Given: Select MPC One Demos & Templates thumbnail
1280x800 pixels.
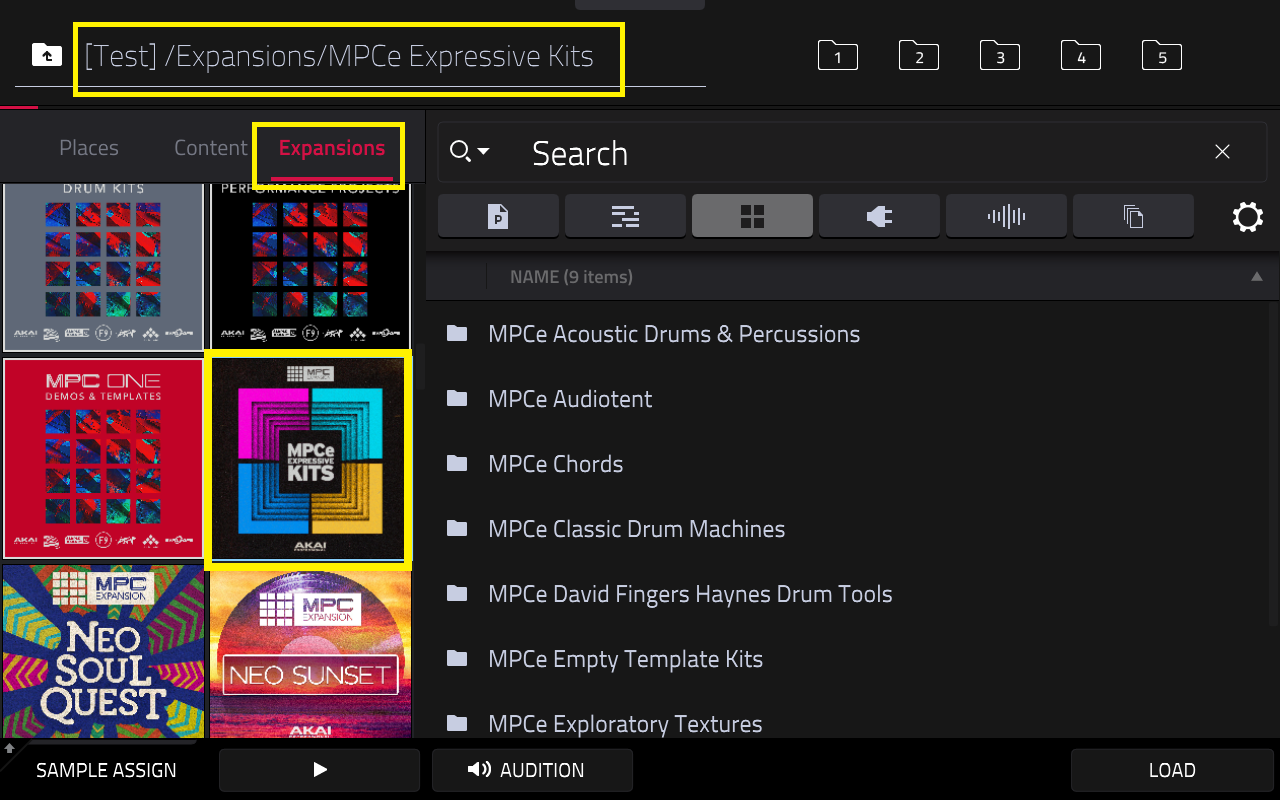Looking at the screenshot, I should (103, 458).
